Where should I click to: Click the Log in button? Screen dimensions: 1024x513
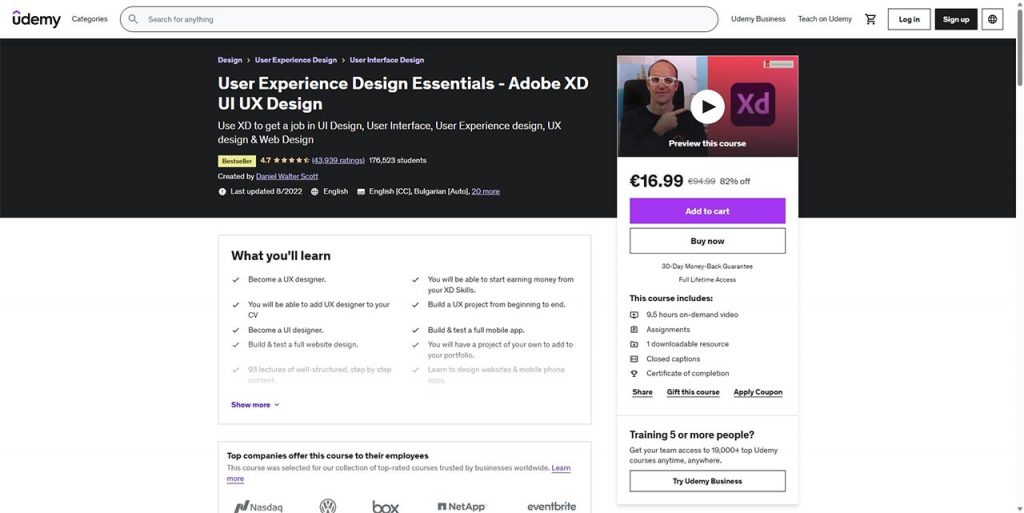coord(909,19)
